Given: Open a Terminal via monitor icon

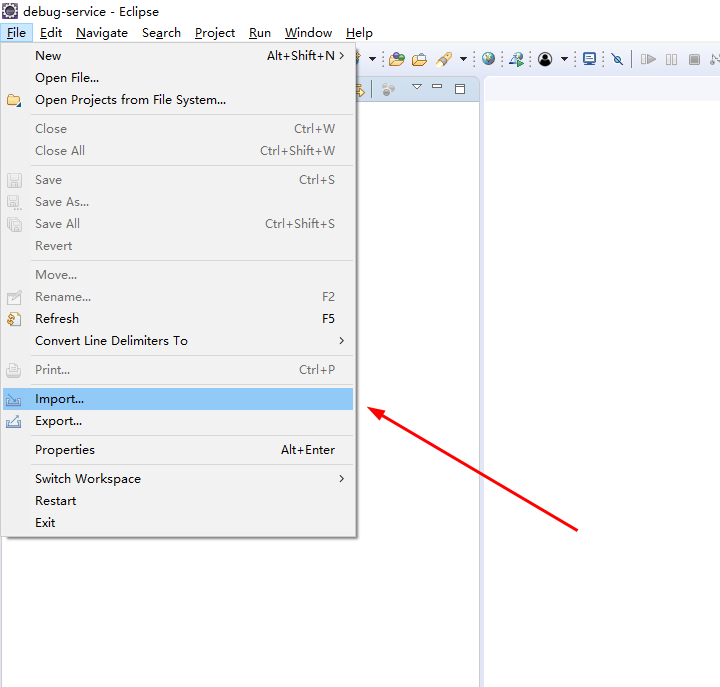Looking at the screenshot, I should click(x=589, y=59).
